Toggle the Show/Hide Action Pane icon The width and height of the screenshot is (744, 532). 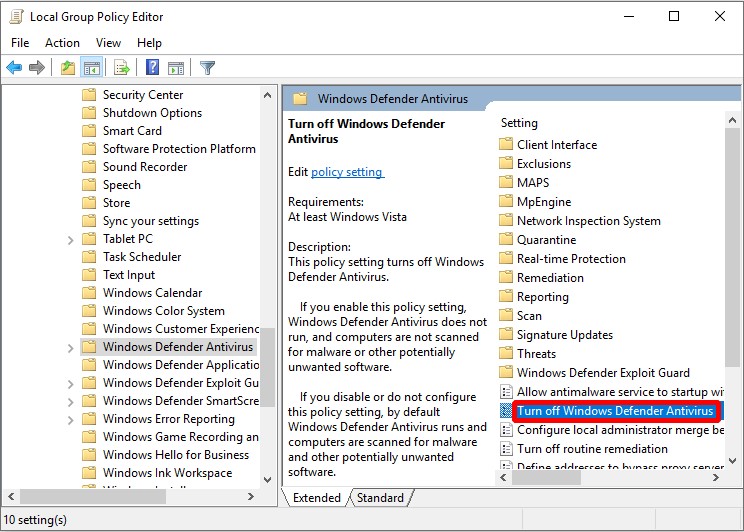176,68
